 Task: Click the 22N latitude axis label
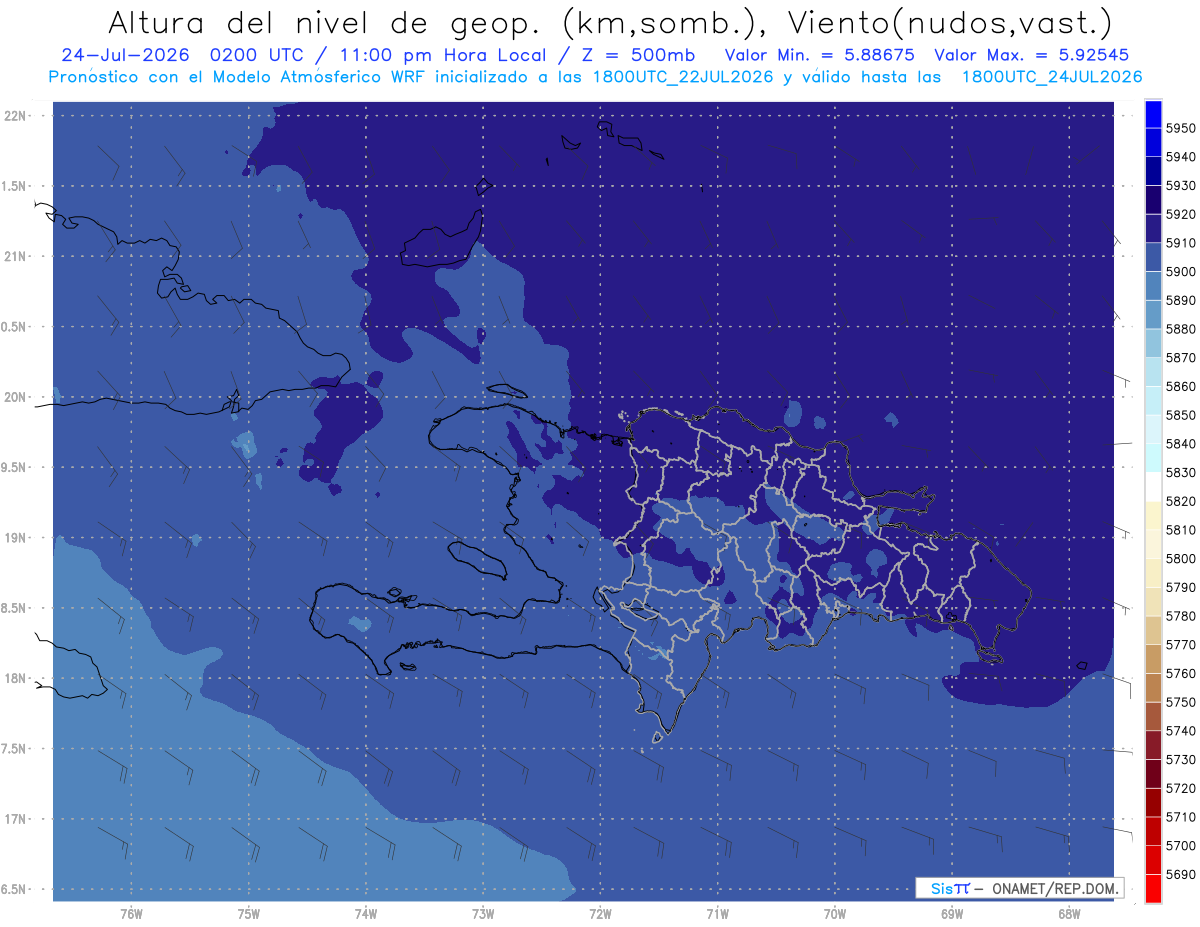14,116
